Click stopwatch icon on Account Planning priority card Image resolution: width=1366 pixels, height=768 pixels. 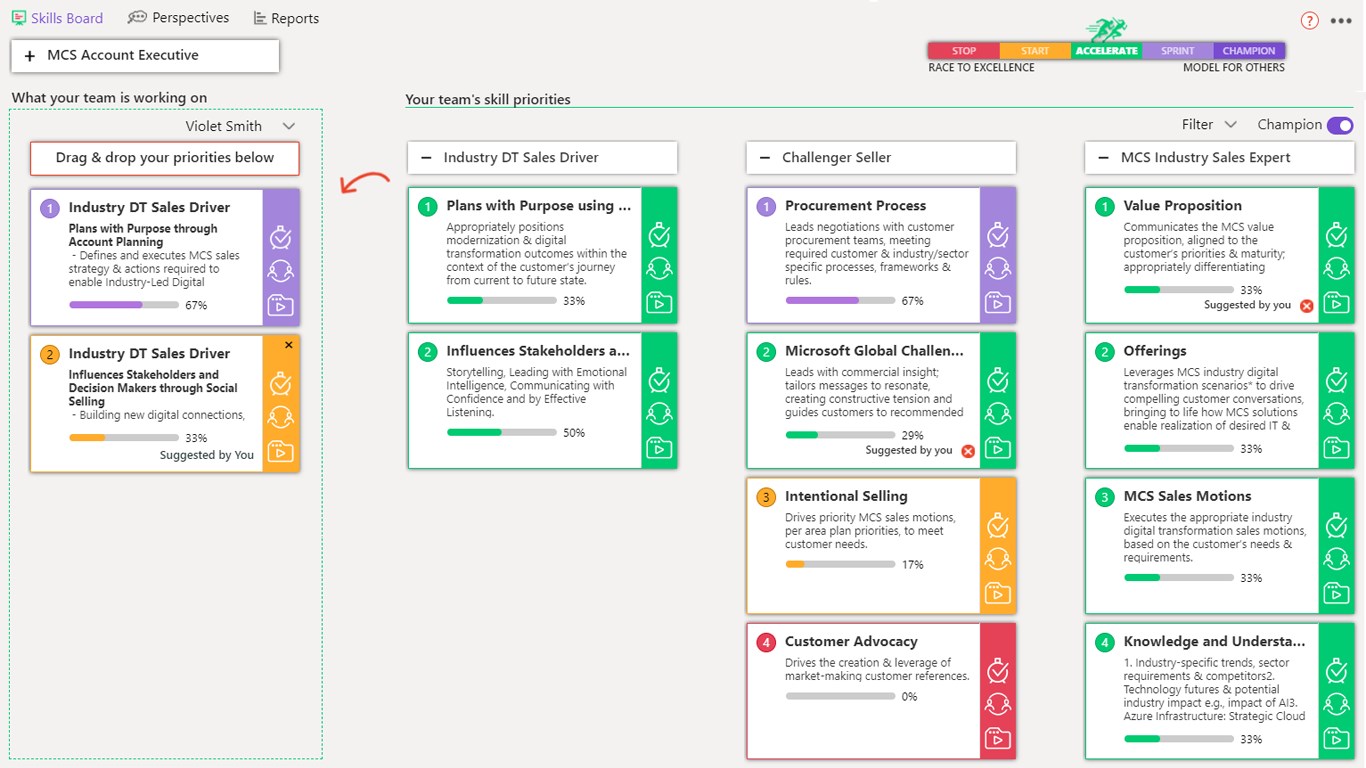coord(281,237)
